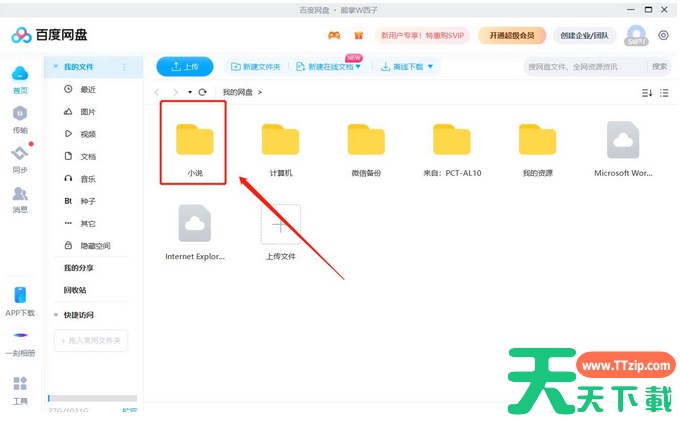Go forward with the right arrow
The image size is (680, 421).
tap(175, 92)
